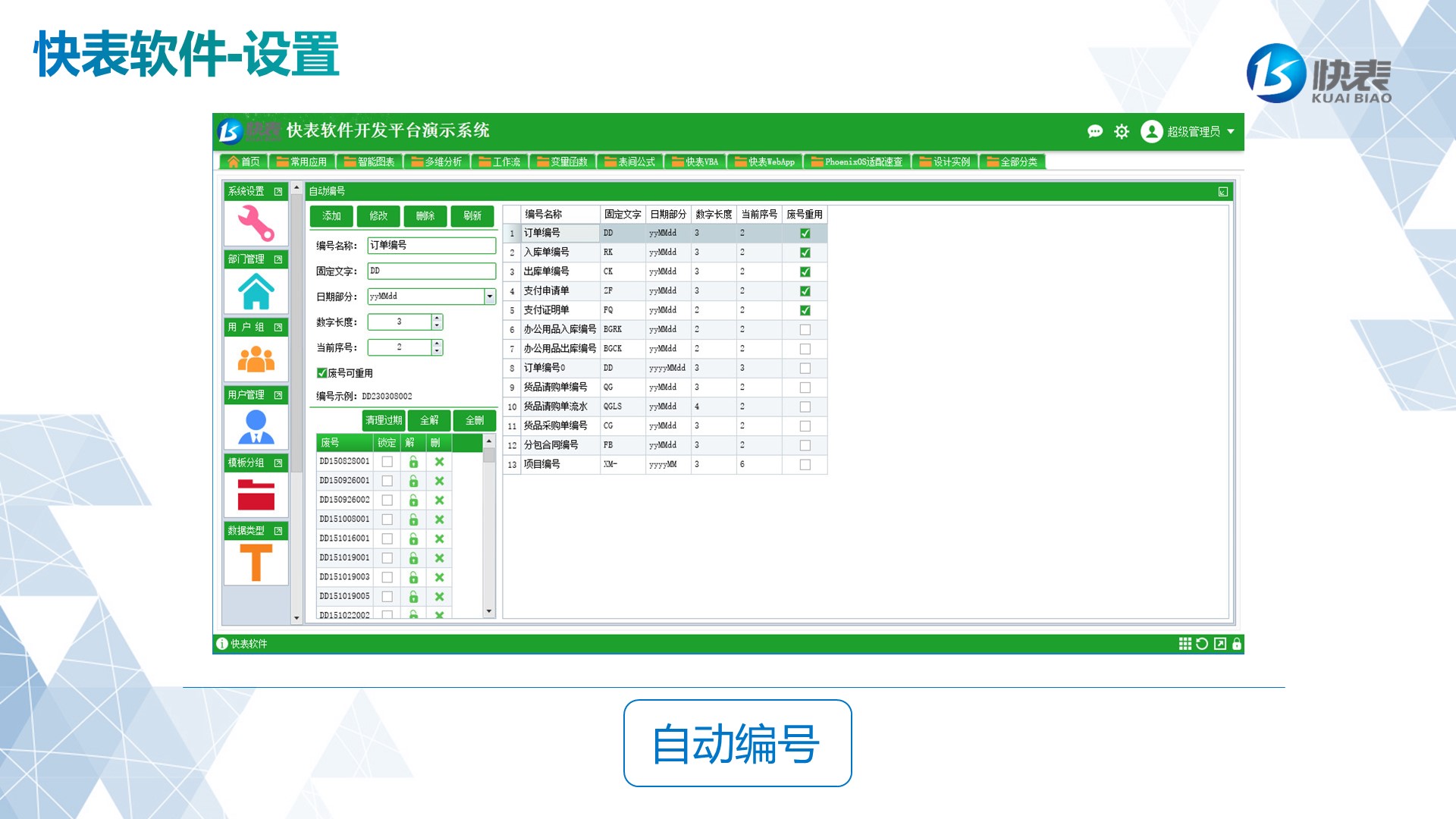Delete voided number DD150926002
This screenshot has height=819, width=1456.
click(439, 500)
